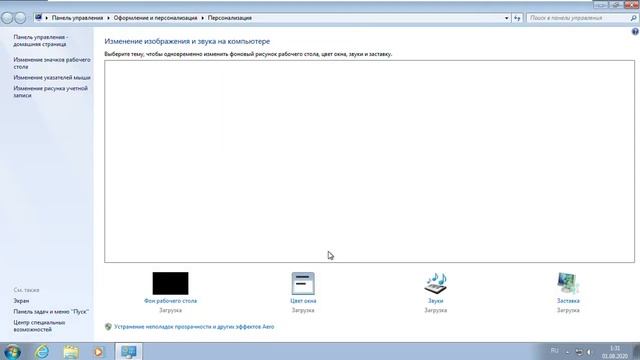Open Центр специальных возможностей link
Image resolution: width=640 pixels, height=360 pixels.
[39, 326]
